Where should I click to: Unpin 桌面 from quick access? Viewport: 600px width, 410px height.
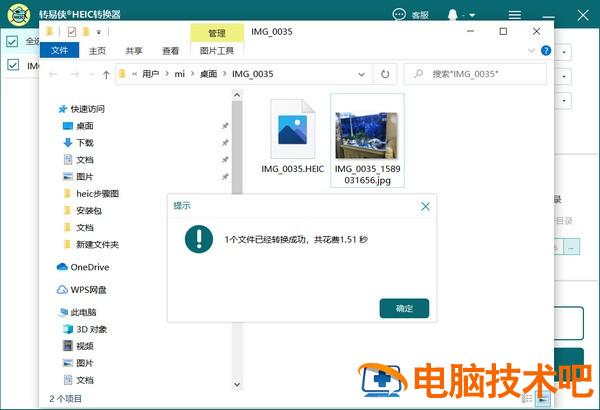tap(225, 126)
